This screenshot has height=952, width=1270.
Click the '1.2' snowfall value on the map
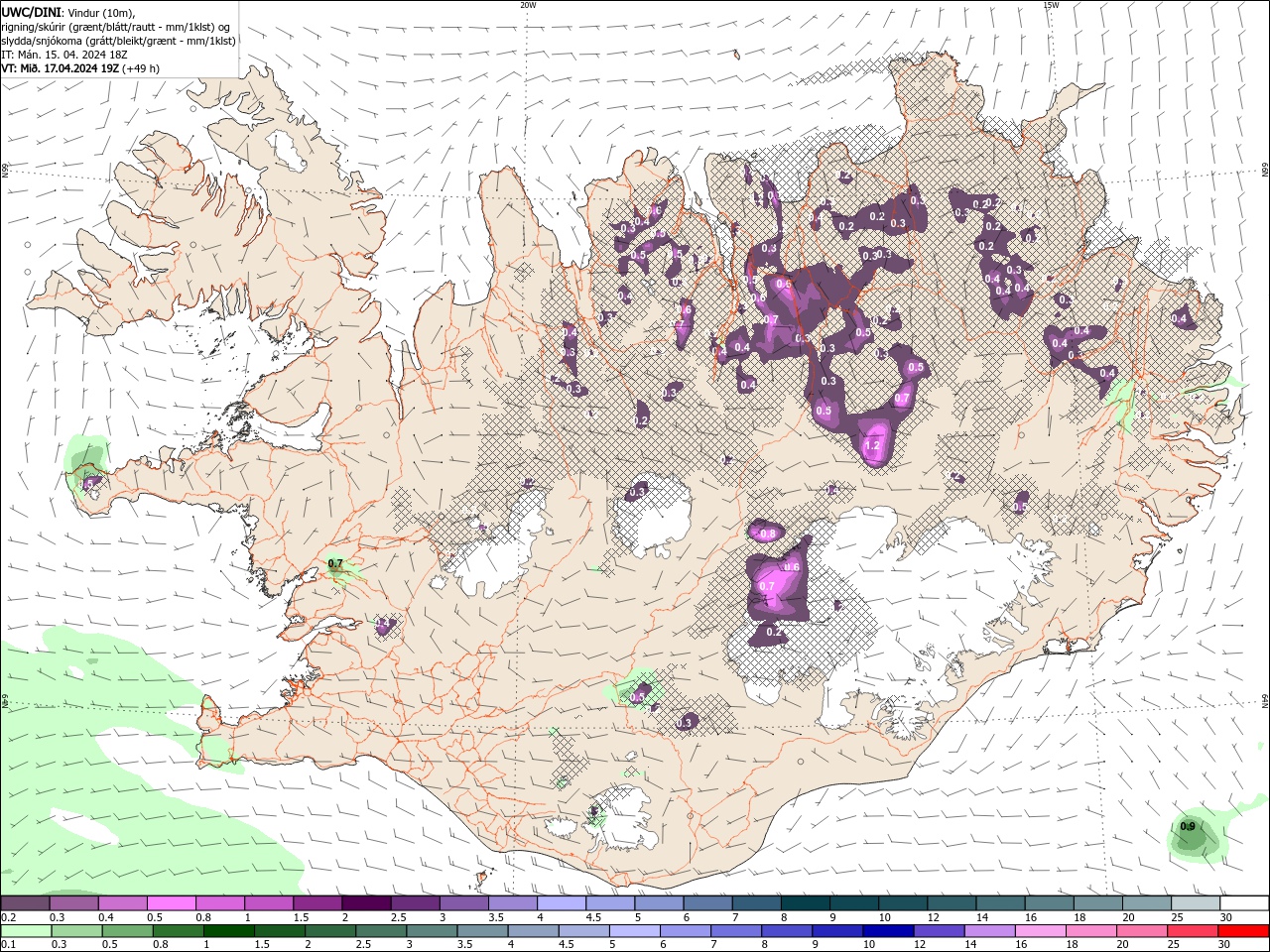873,446
